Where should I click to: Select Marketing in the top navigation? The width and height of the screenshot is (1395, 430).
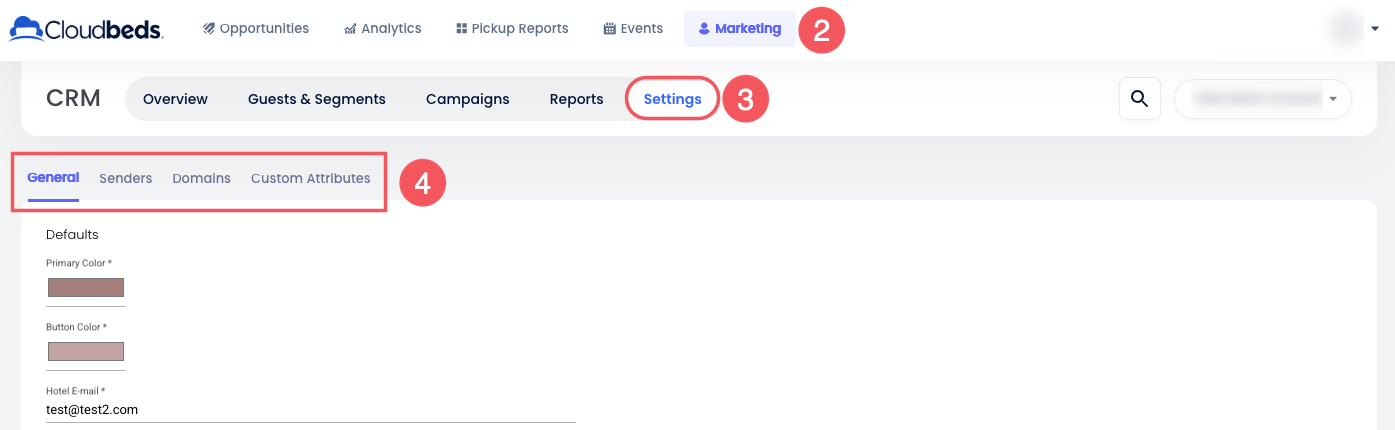(740, 29)
